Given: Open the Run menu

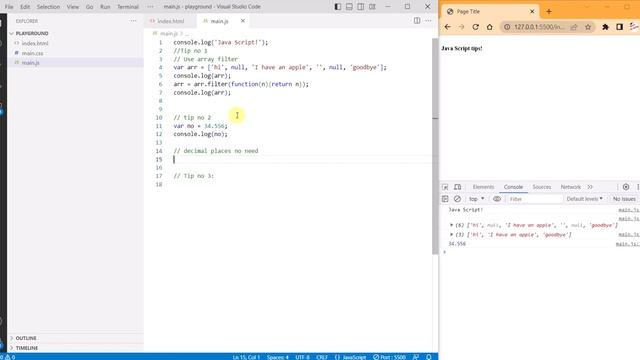Looking at the screenshot, I should 105,7.
